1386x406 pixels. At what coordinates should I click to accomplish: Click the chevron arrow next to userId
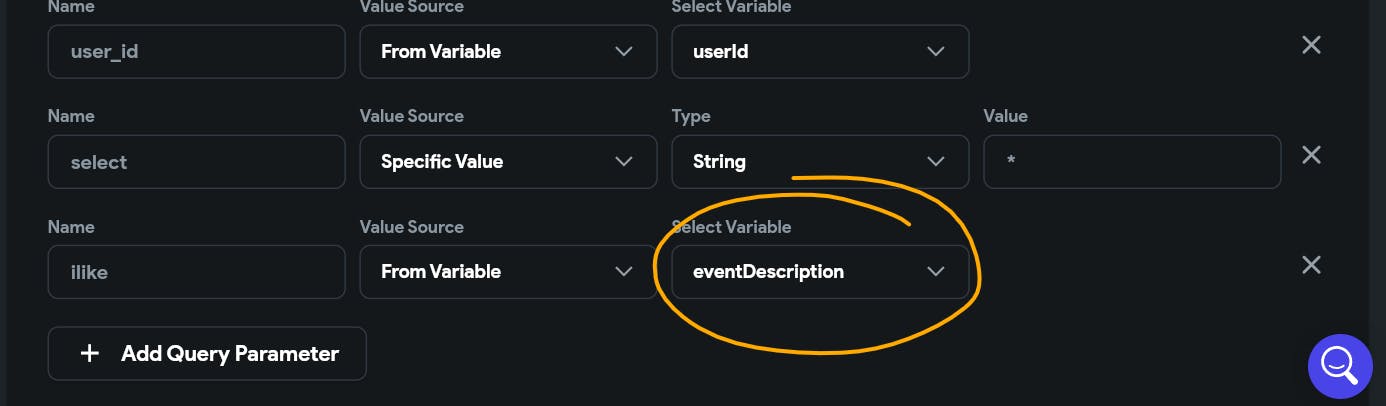pos(936,51)
